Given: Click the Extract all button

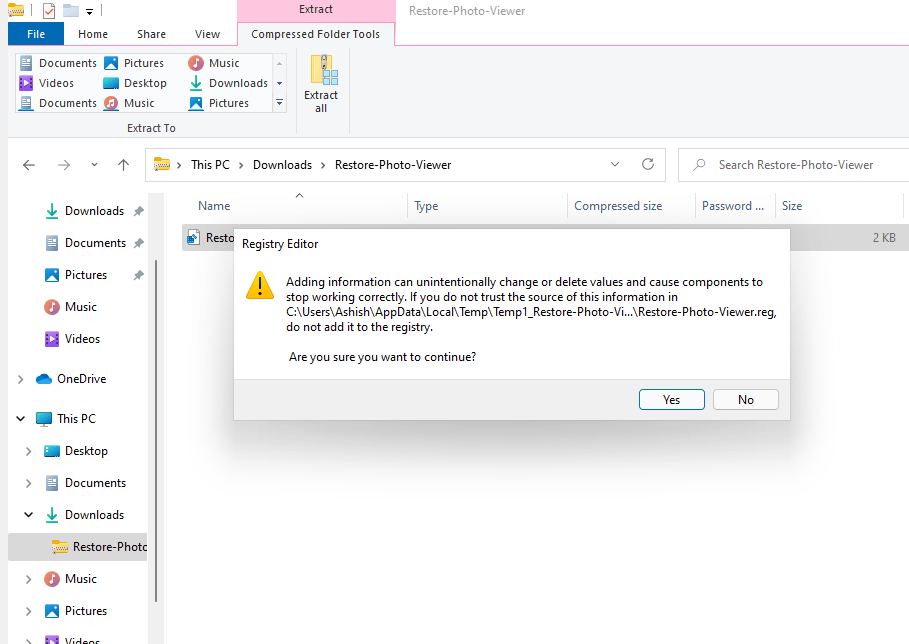Looking at the screenshot, I should 321,85.
